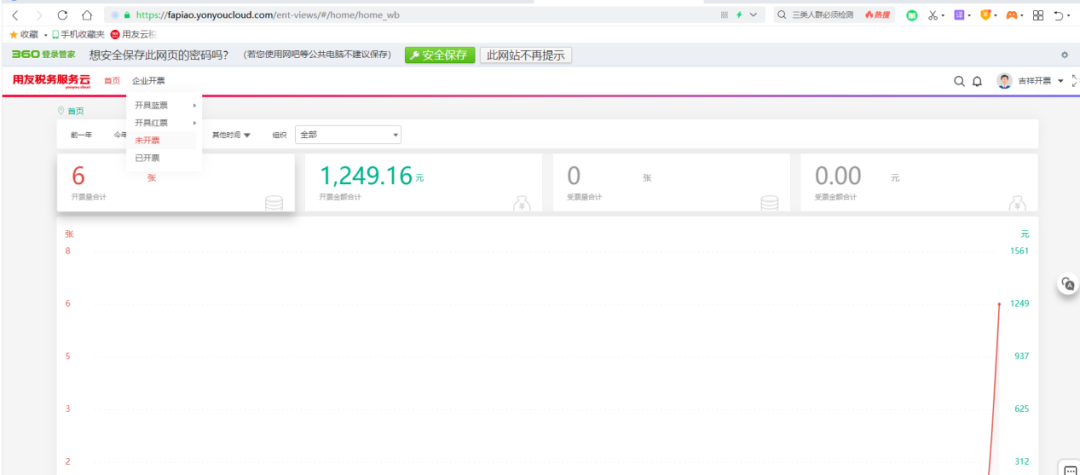Click the 1,249.16 开票金额合计 card
The height and width of the screenshot is (475, 1080).
tap(423, 182)
